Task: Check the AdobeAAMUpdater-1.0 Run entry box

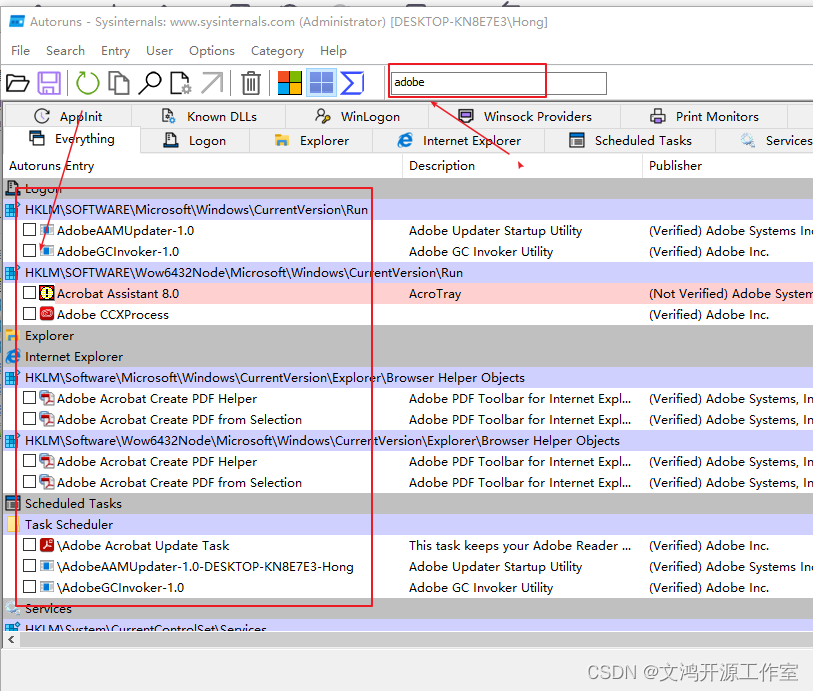Action: 30,230
